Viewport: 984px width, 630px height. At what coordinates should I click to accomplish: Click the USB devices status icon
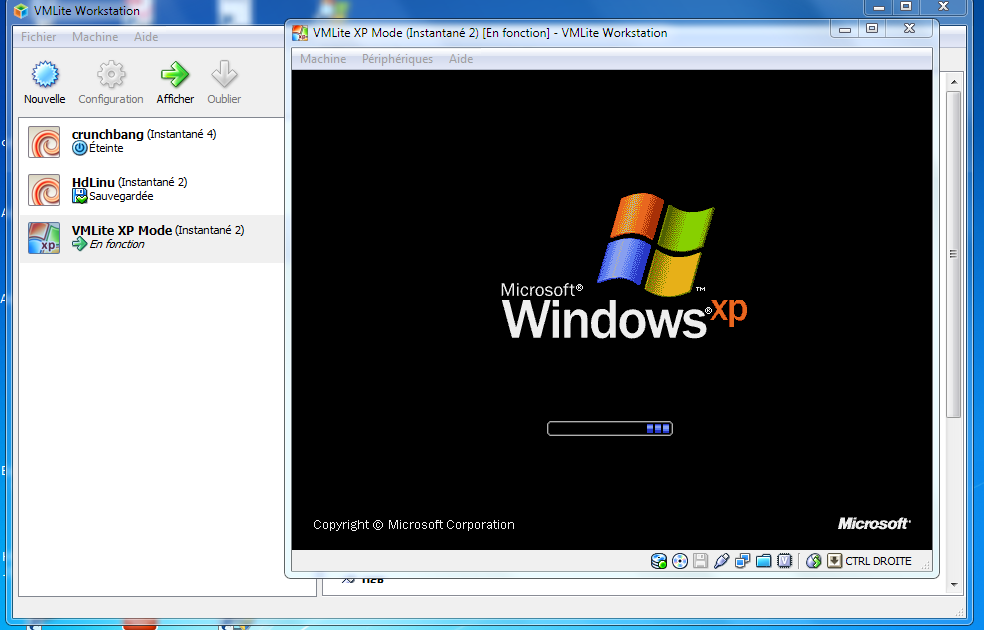pyautogui.click(x=722, y=561)
